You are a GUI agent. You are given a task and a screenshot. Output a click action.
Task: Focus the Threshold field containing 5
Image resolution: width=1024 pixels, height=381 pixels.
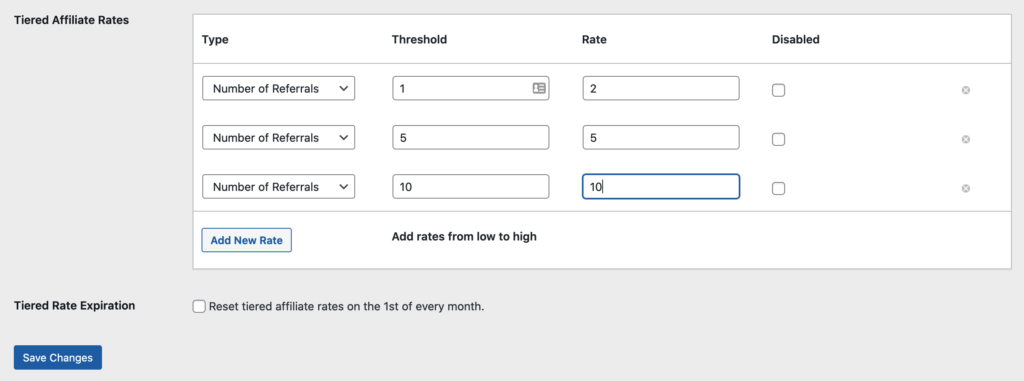click(x=471, y=137)
